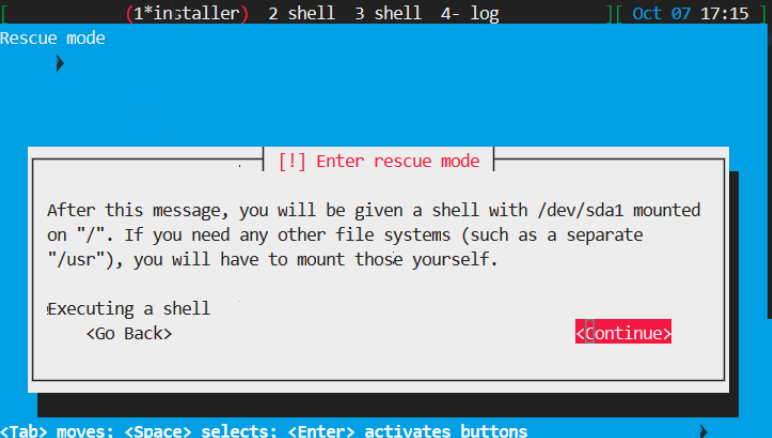Image resolution: width=772 pixels, height=438 pixels.
Task: Switch to the 2 shell tab
Action: (x=301, y=13)
